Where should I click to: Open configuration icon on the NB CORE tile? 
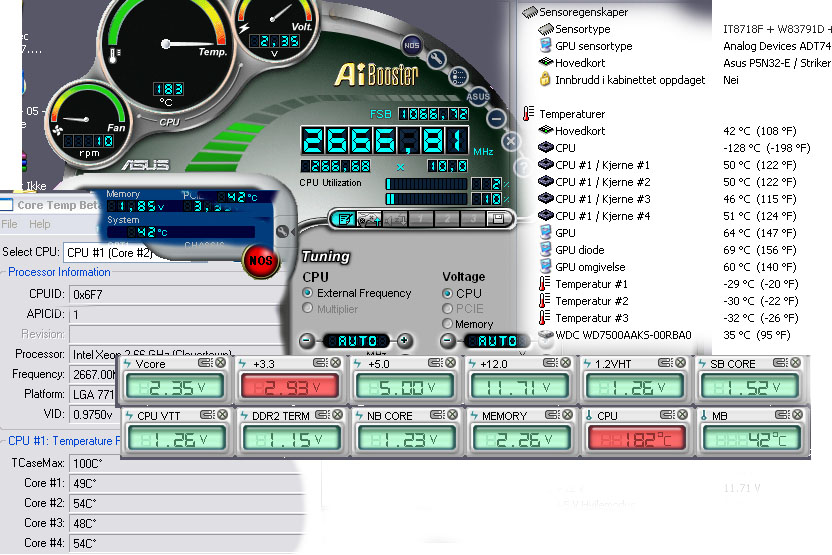(x=437, y=414)
